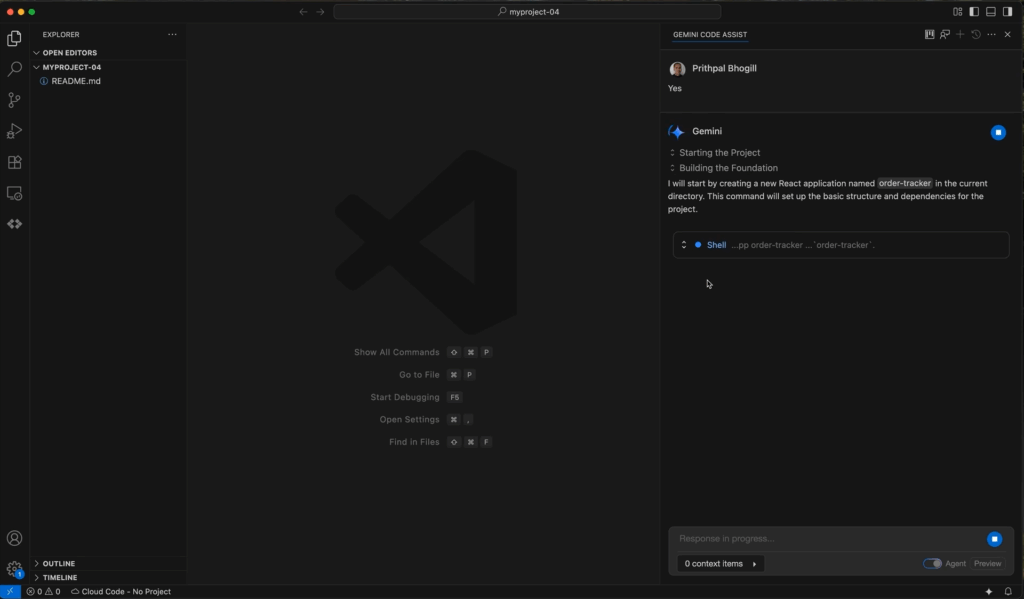Open README.md in the file tree
Image resolution: width=1024 pixels, height=599 pixels.
click(75, 81)
